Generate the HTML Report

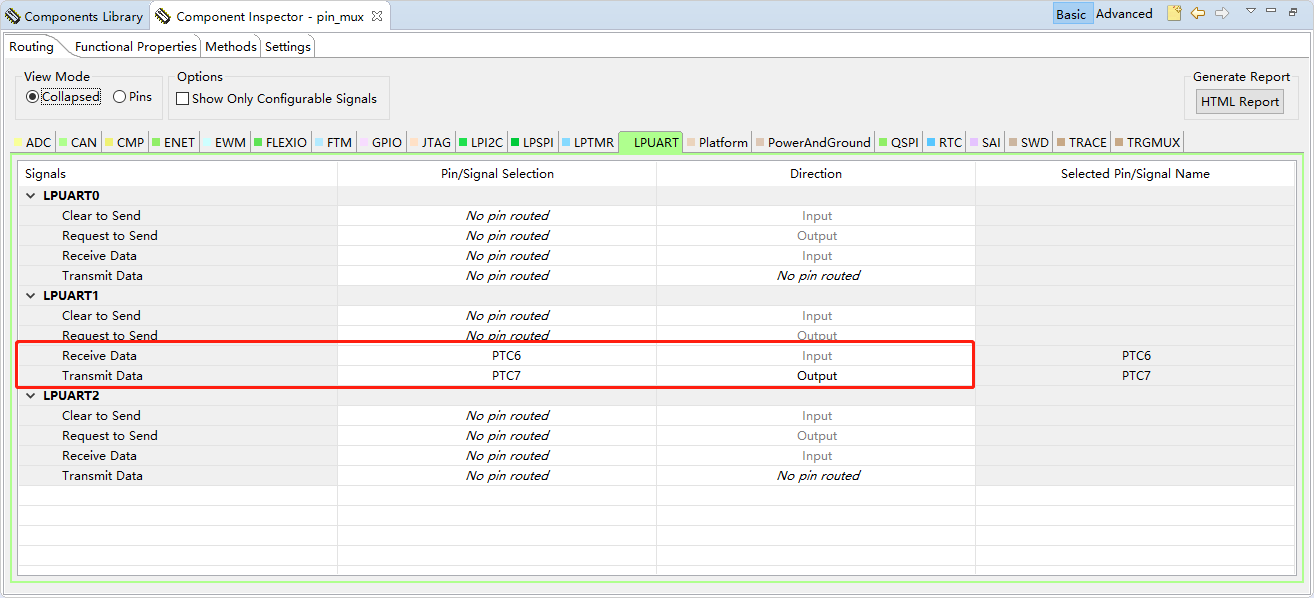point(1240,101)
